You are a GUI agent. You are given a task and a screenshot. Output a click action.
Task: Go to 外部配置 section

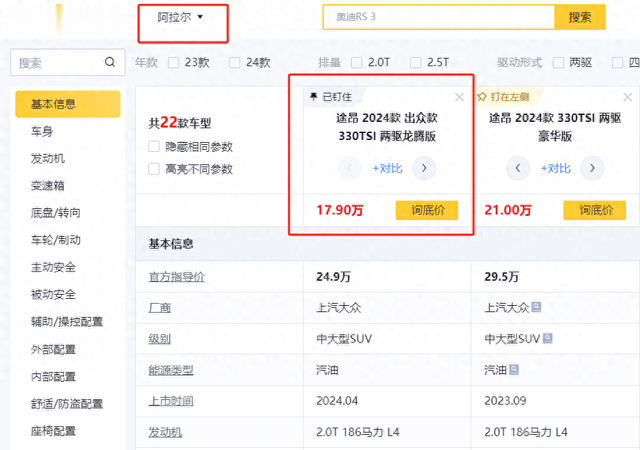(x=53, y=350)
